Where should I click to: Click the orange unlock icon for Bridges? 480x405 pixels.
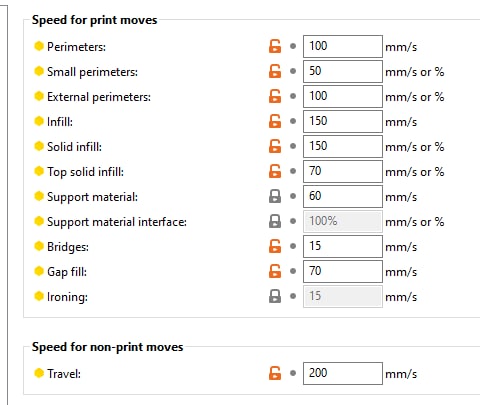click(275, 246)
